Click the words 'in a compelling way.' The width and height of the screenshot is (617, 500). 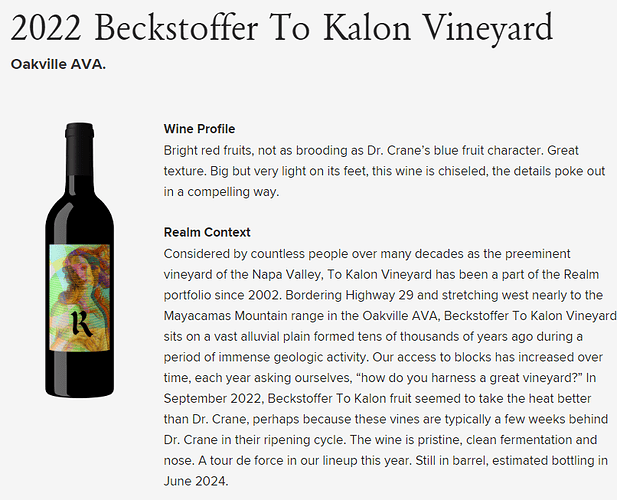pyautogui.click(x=221, y=192)
